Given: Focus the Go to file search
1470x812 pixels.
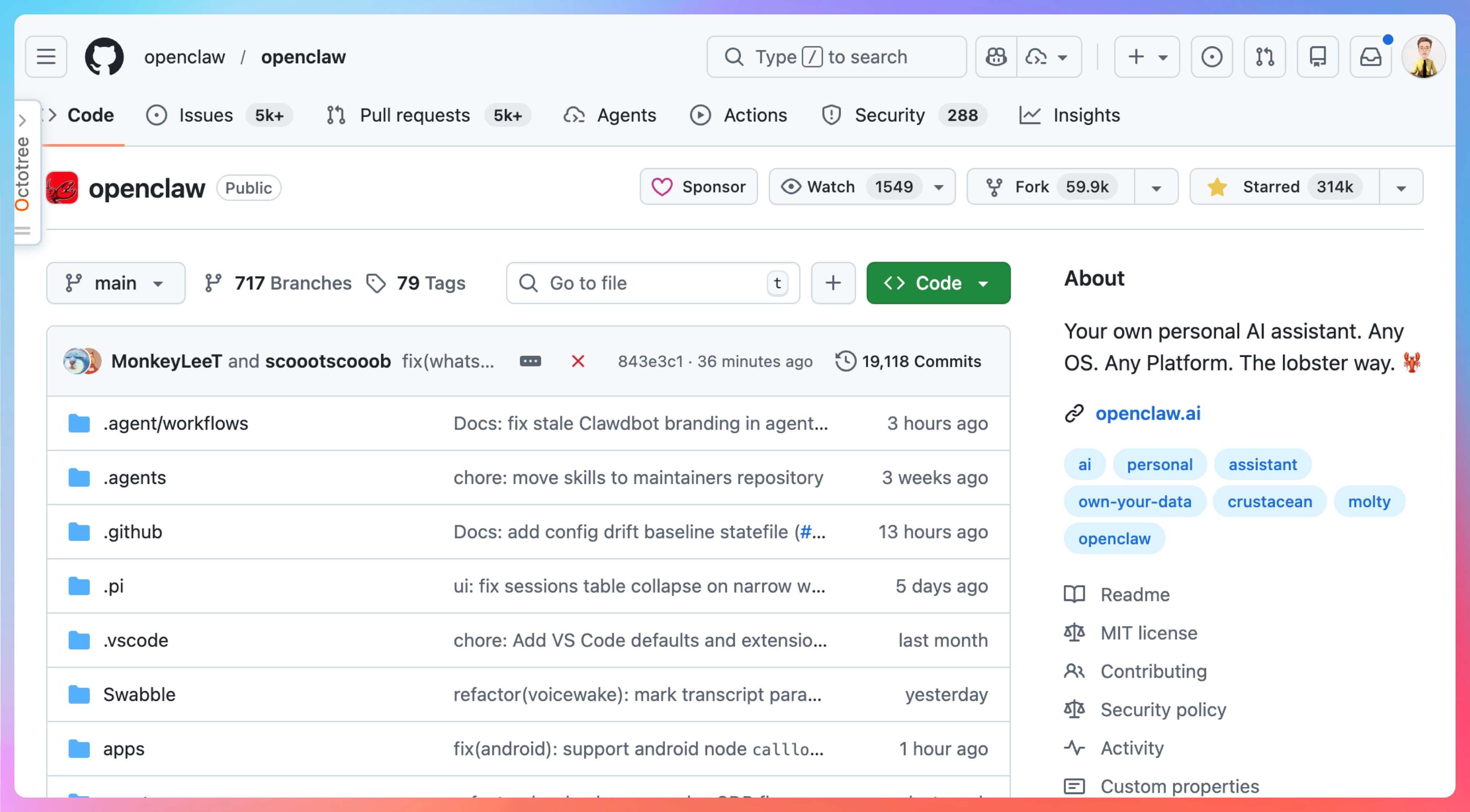Looking at the screenshot, I should (645, 283).
